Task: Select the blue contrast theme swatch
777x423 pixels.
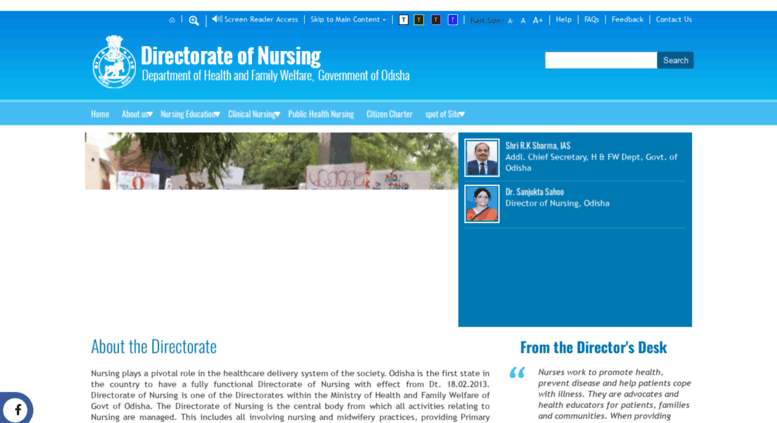Action: 452,20
